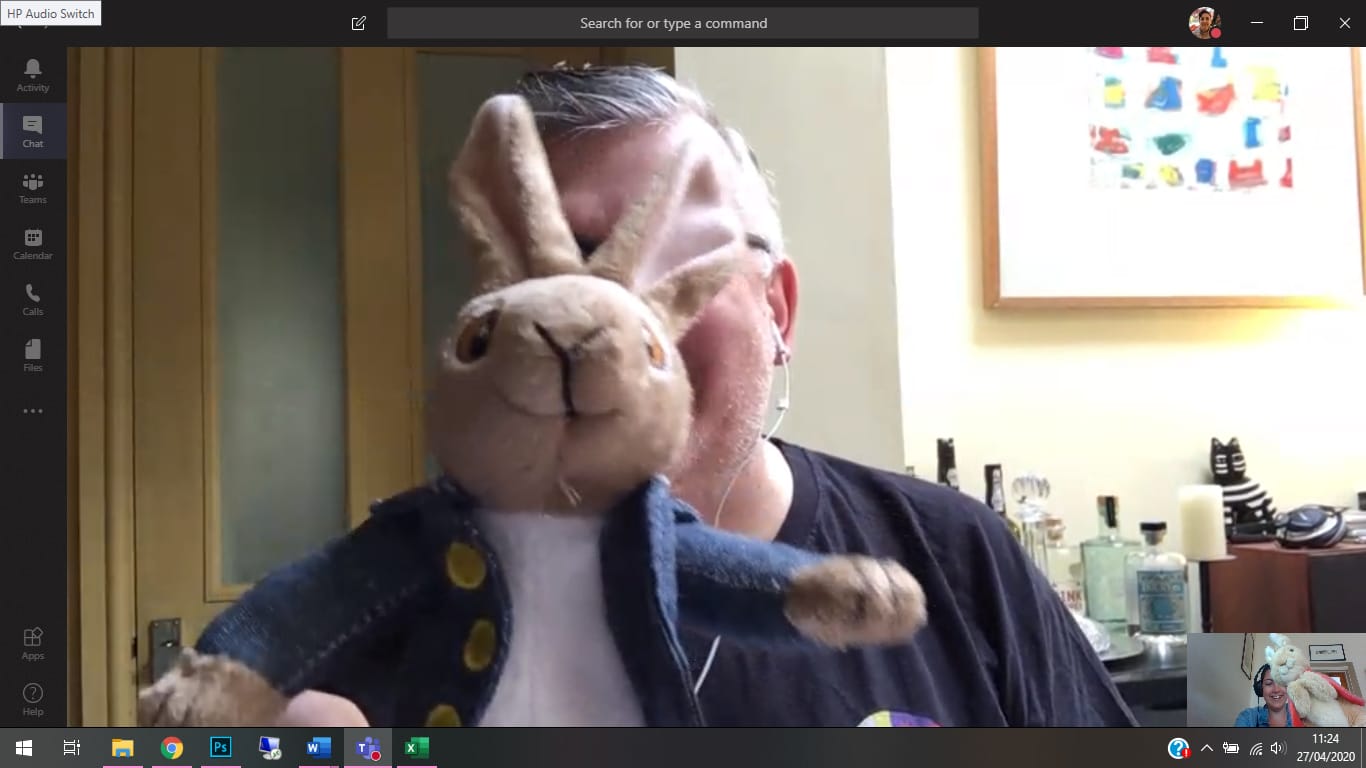Switch to the Chat section
This screenshot has width=1366, height=768.
33,131
